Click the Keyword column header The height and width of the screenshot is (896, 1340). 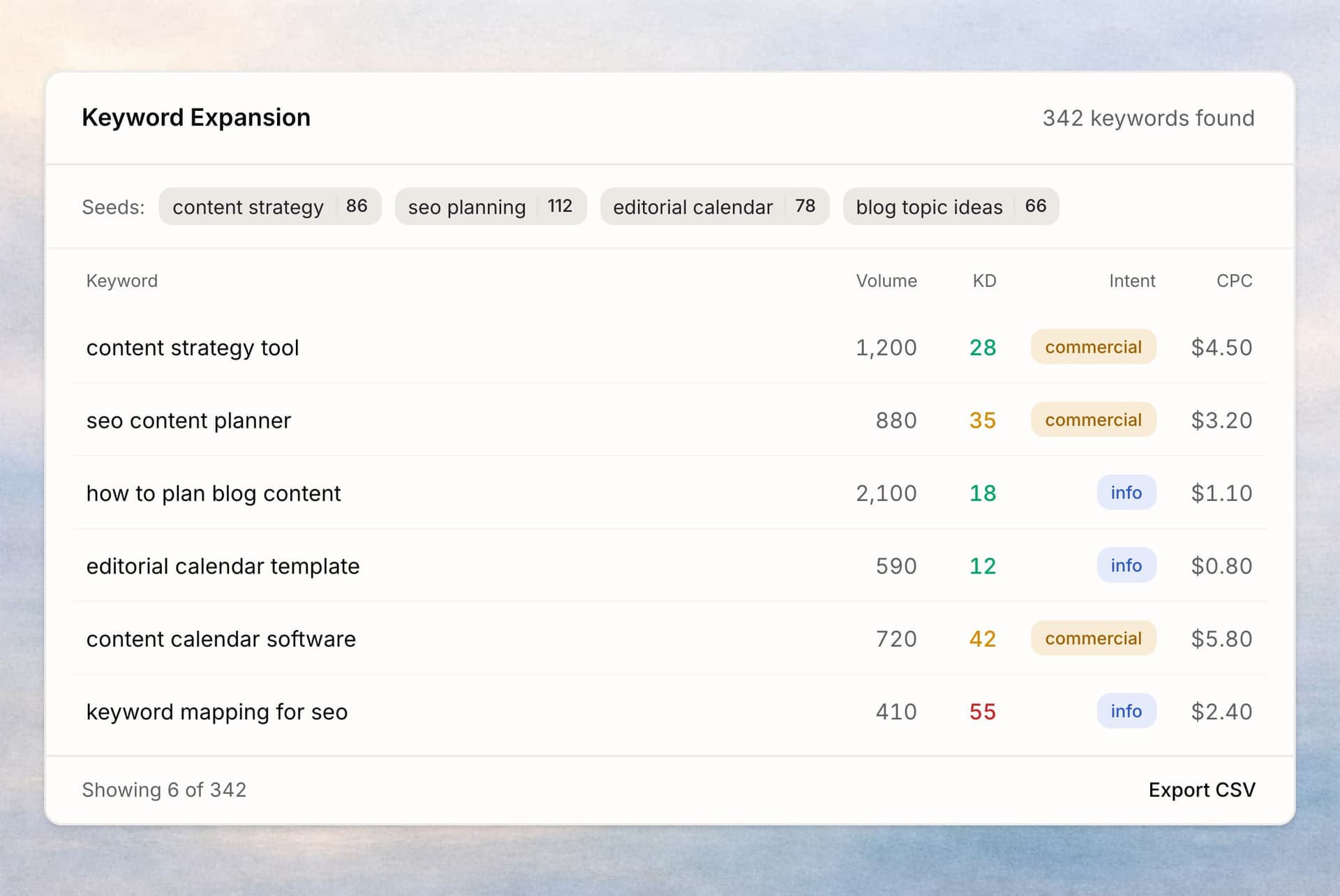(x=122, y=281)
